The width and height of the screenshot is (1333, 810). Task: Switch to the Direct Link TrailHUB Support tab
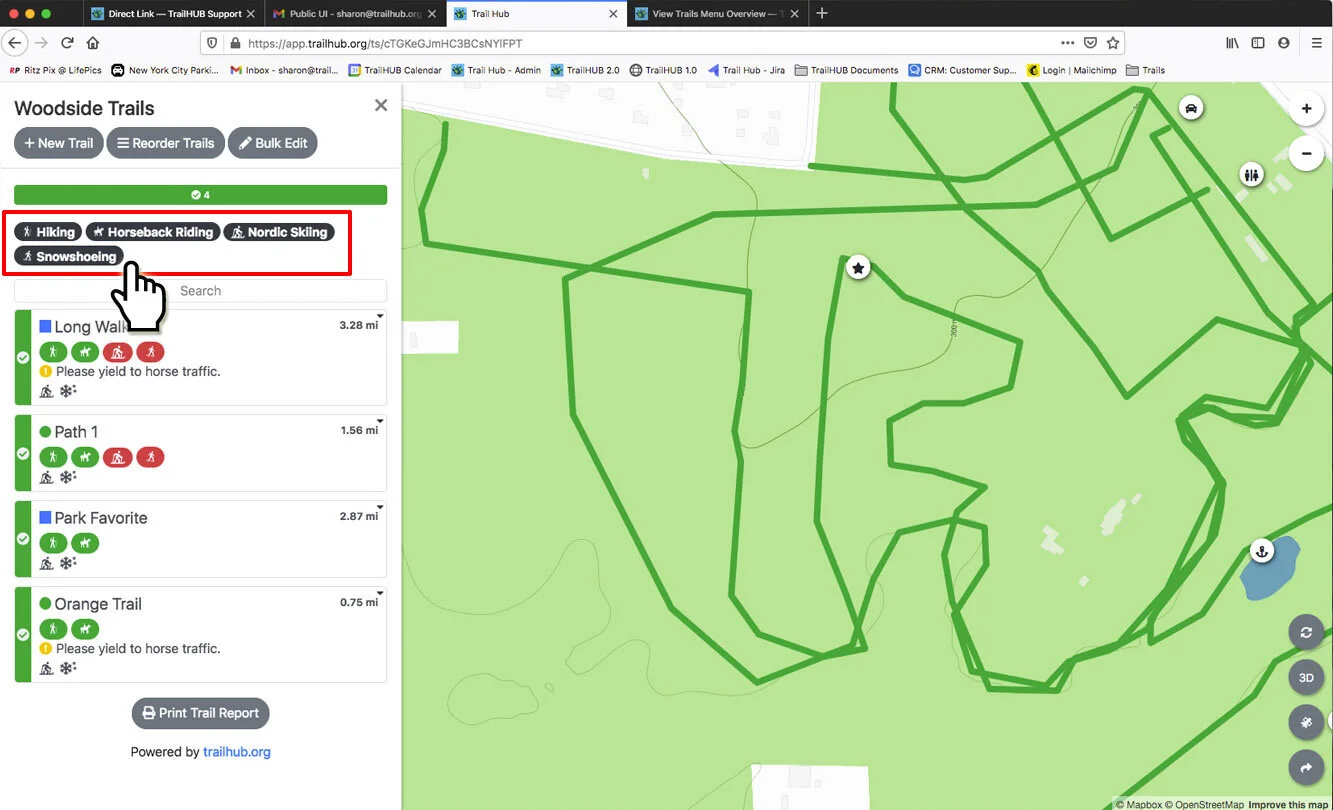click(x=174, y=14)
